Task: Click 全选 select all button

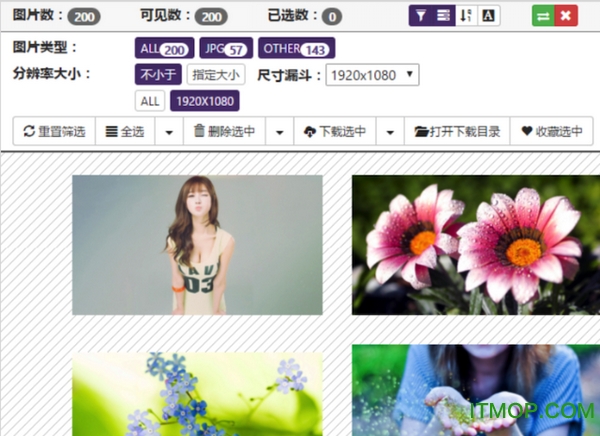Action: [125, 131]
